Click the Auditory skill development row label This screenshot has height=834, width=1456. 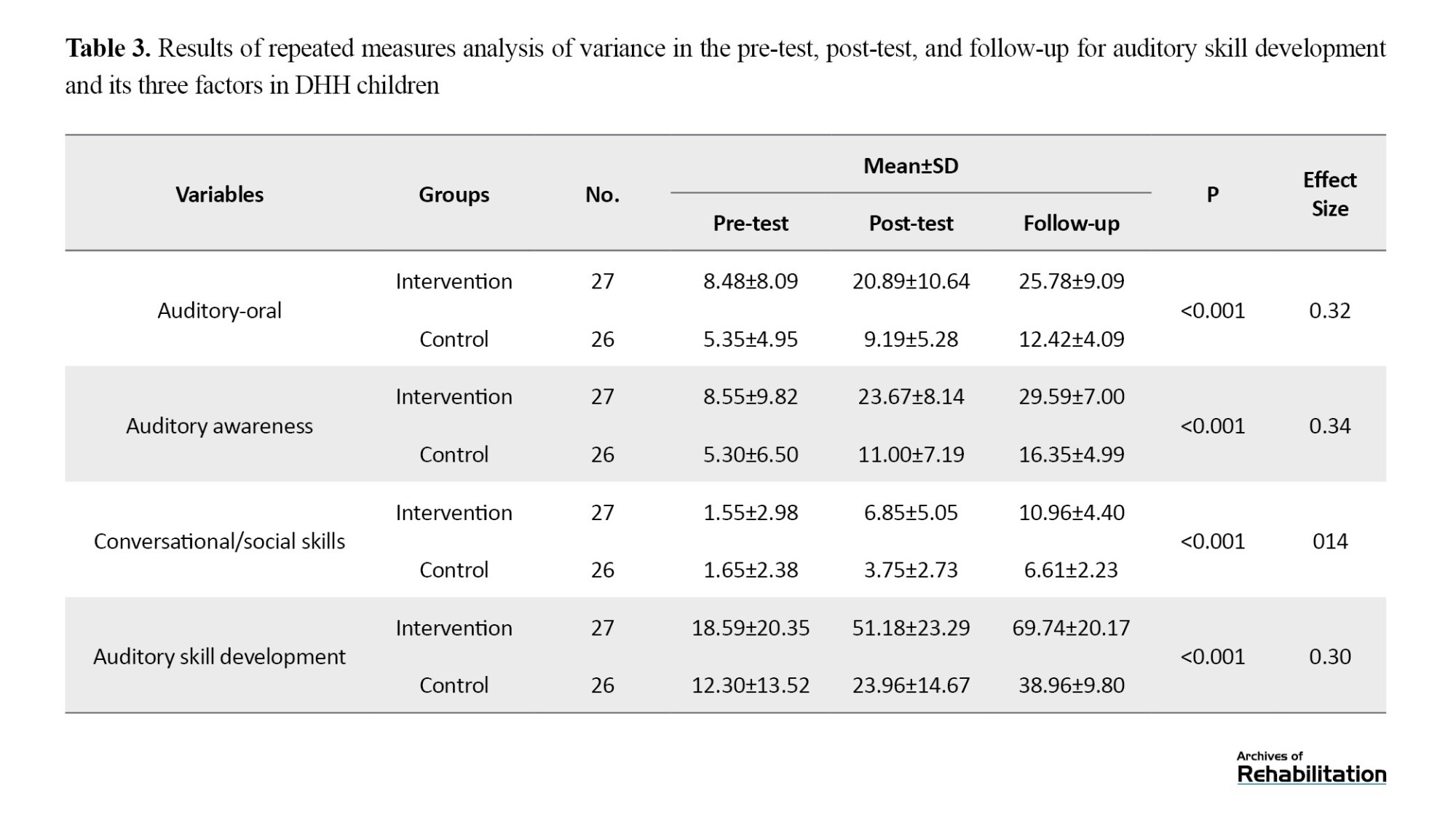point(219,656)
